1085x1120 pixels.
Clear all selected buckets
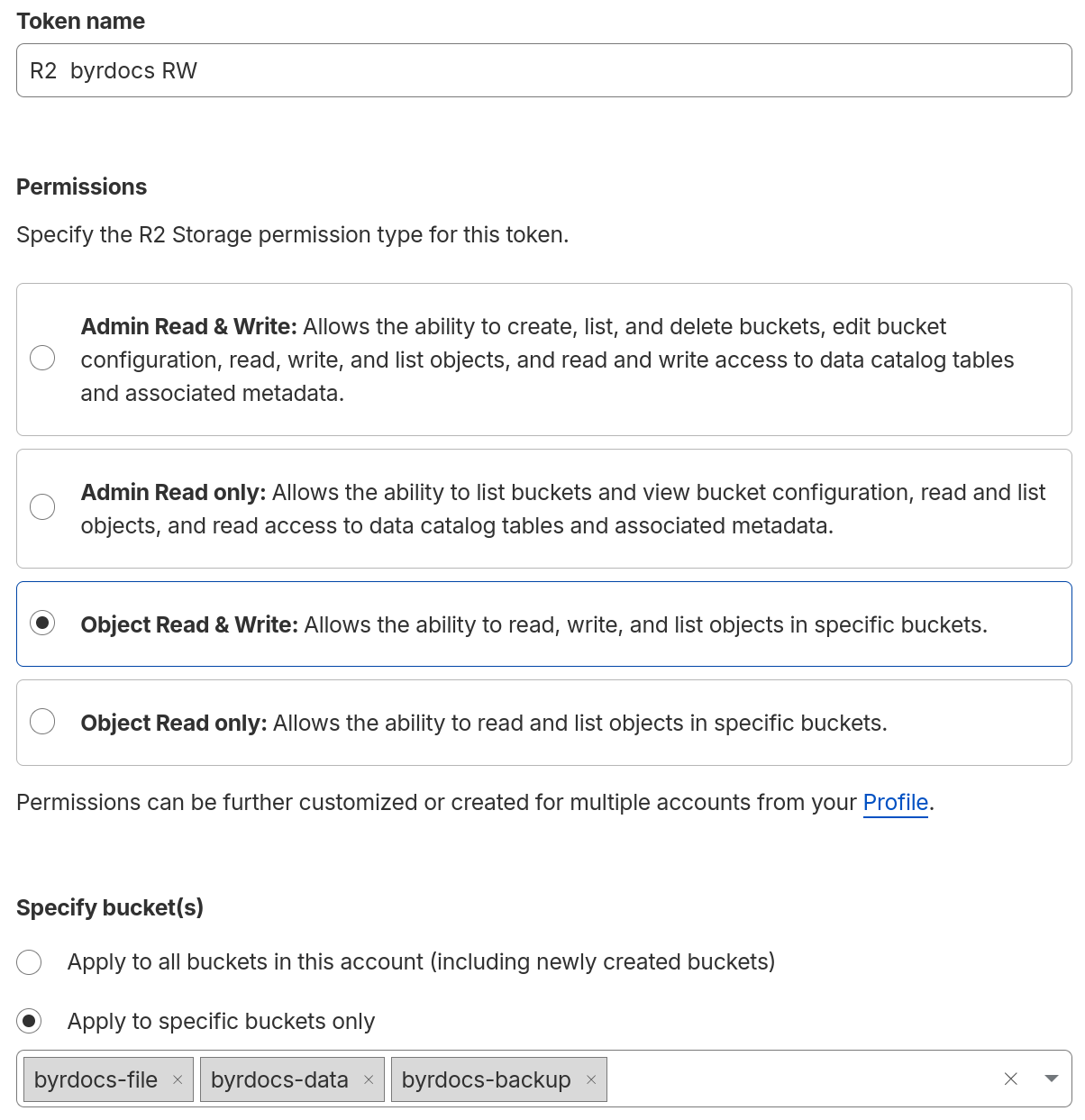pos(1011,1079)
